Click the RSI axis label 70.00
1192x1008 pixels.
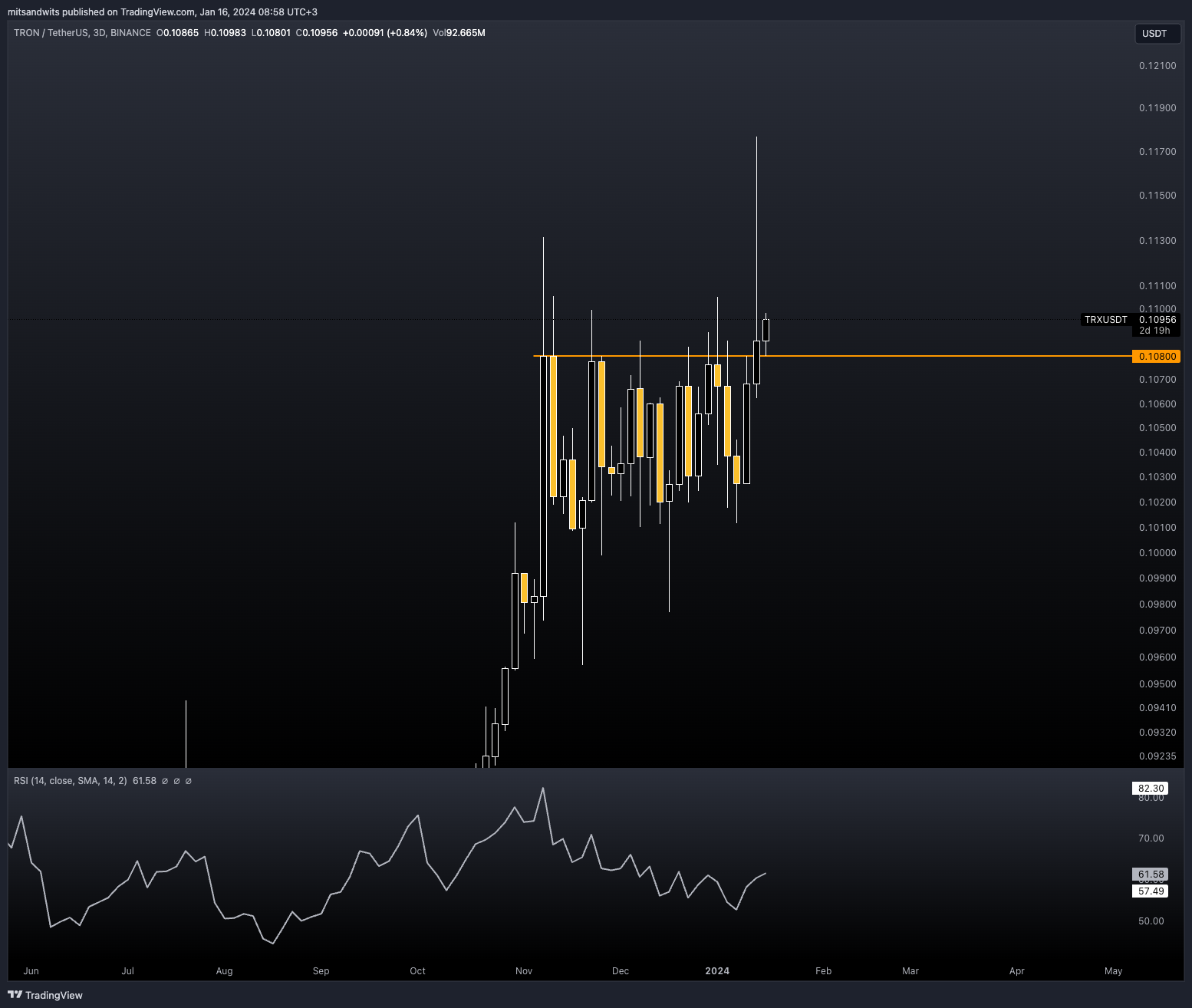pos(1151,838)
